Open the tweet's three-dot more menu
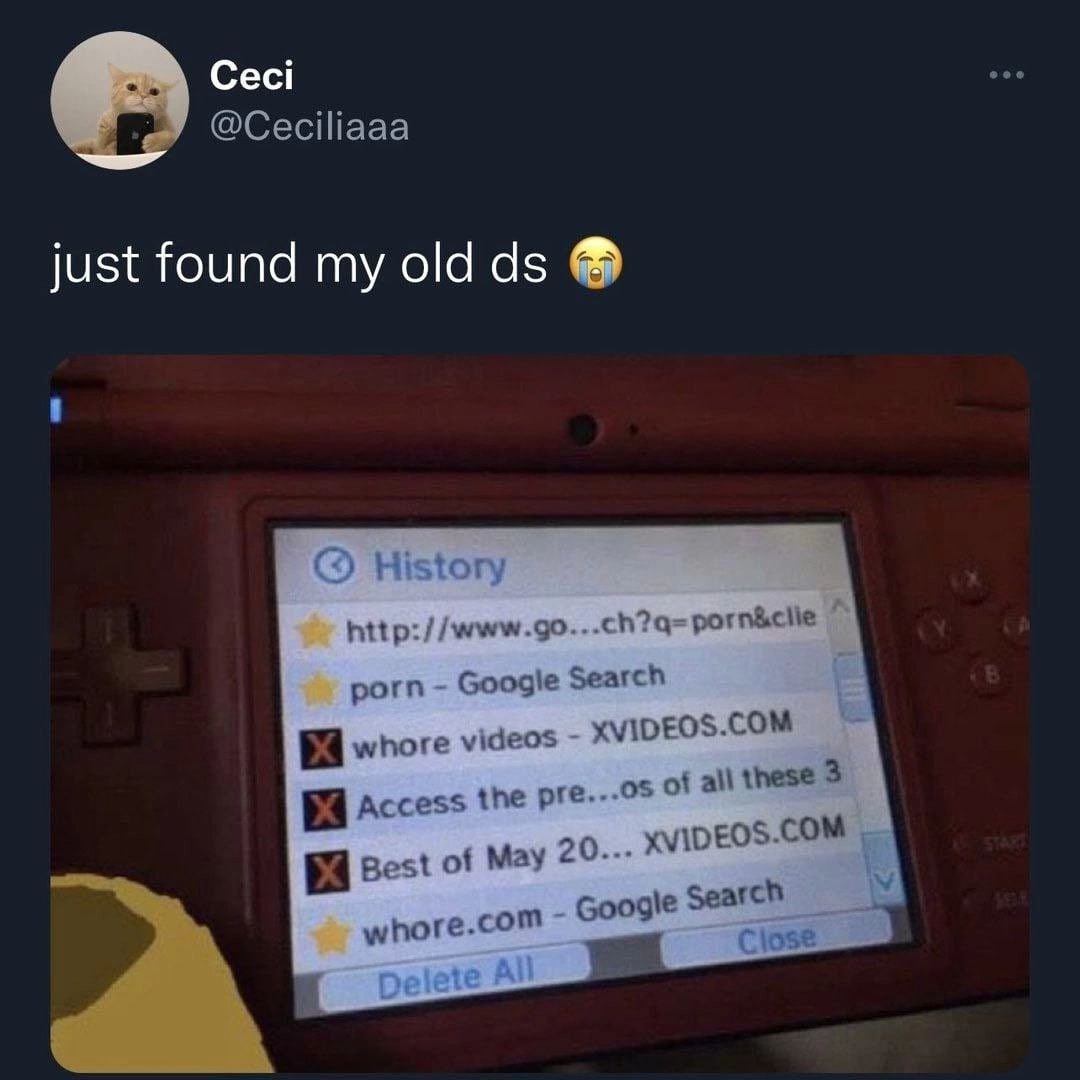Screen dimensions: 1080x1080 (x=1006, y=74)
